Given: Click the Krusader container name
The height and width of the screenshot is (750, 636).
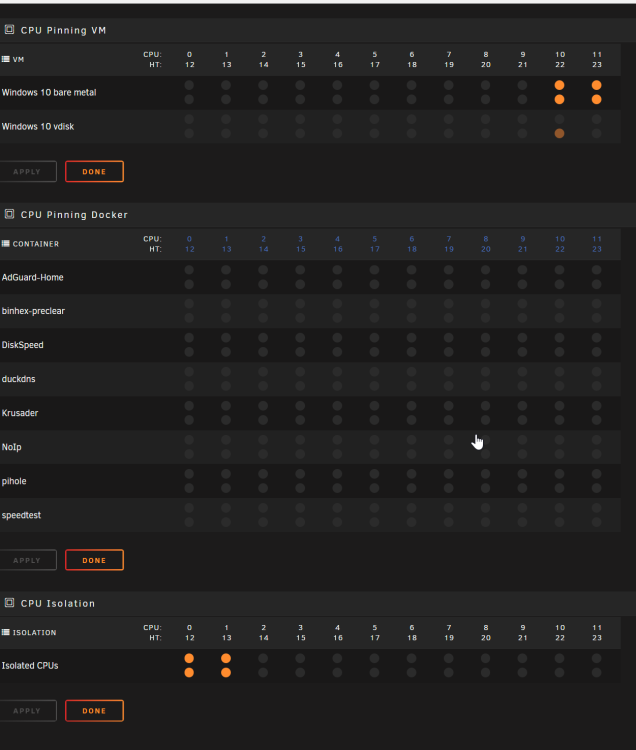Looking at the screenshot, I should tap(20, 413).
